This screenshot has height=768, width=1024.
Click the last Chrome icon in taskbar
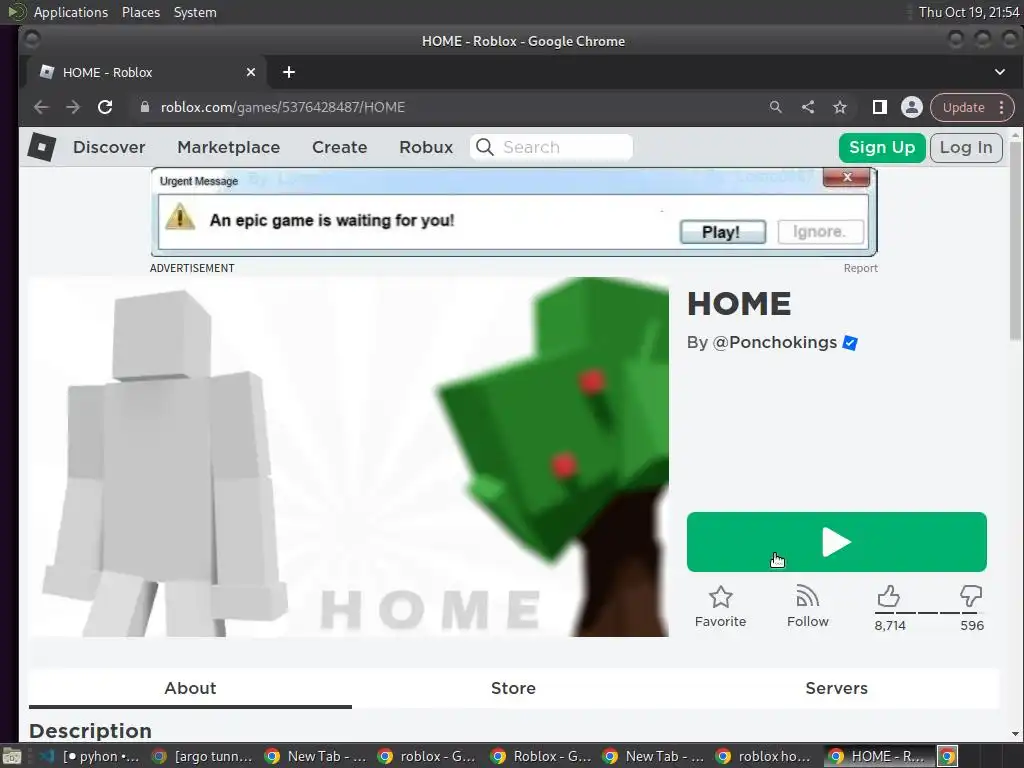point(948,756)
